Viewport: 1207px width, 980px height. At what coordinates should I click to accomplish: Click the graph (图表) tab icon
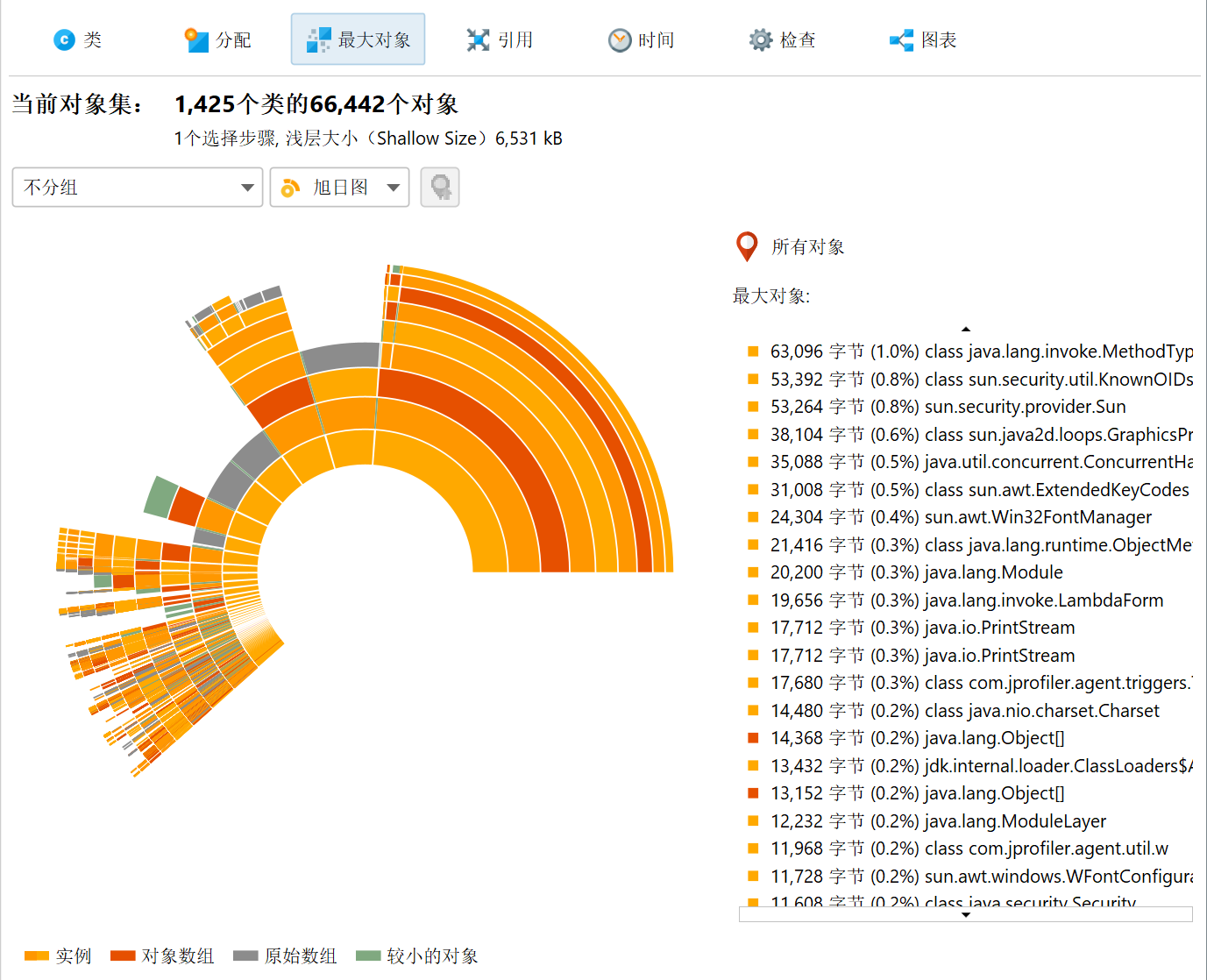coord(901,39)
